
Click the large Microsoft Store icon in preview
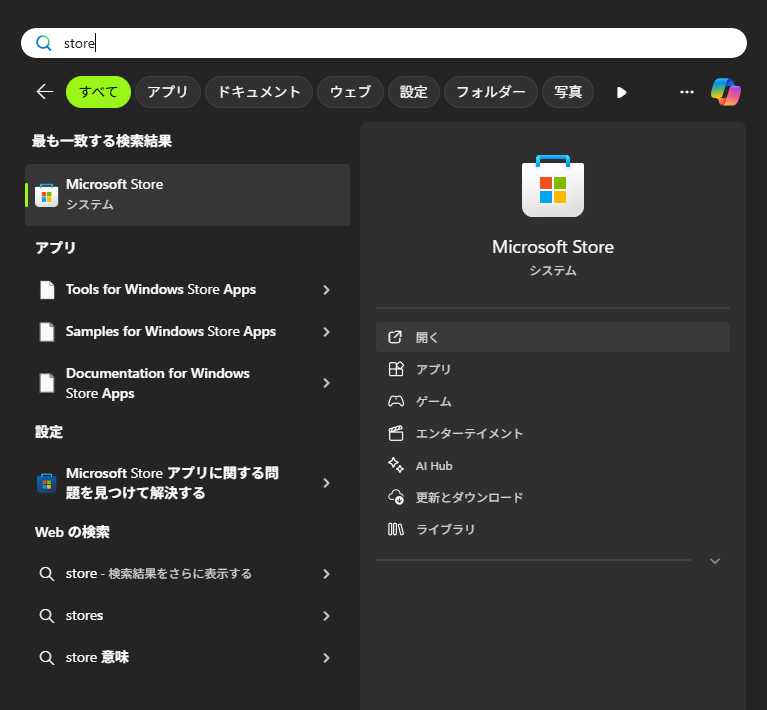tap(553, 186)
